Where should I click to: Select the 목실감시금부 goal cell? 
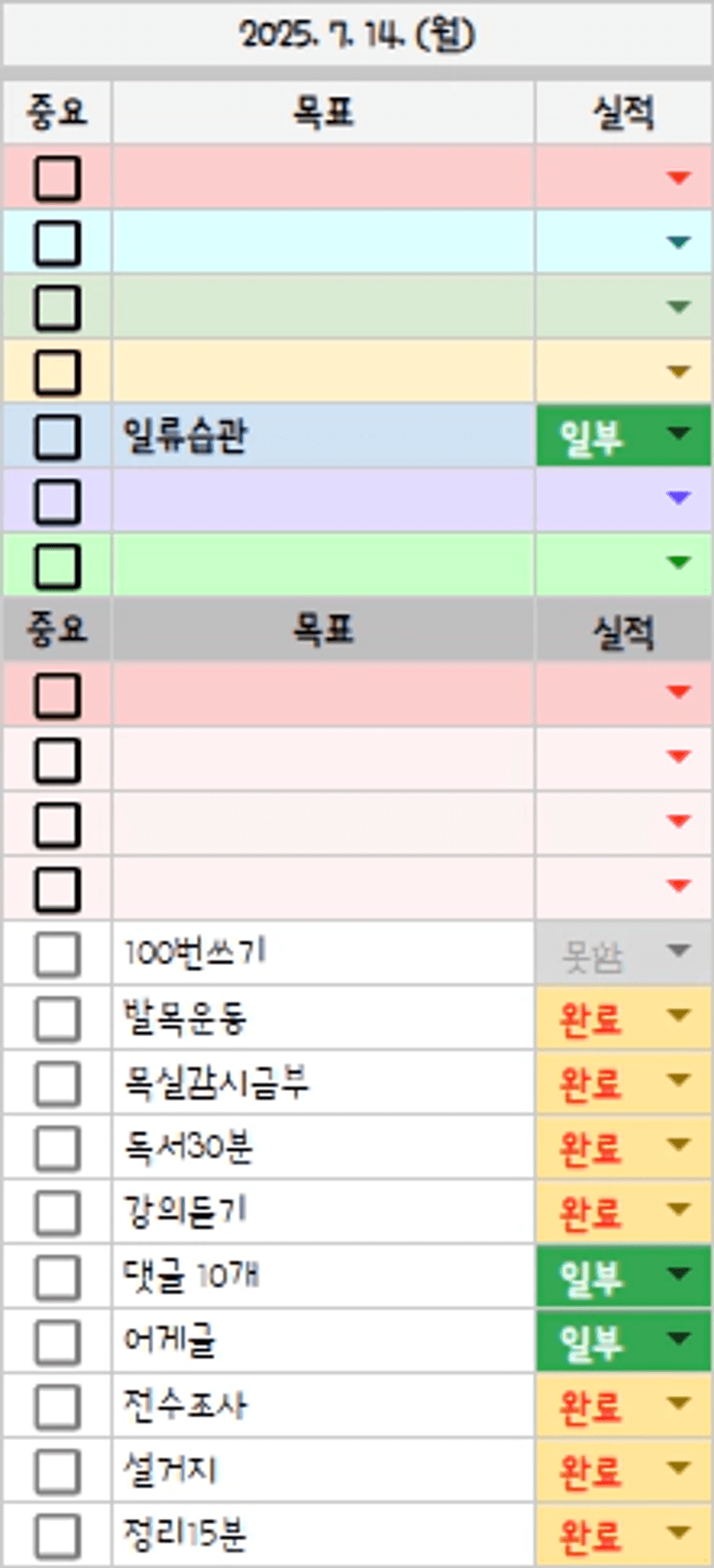point(323,1082)
